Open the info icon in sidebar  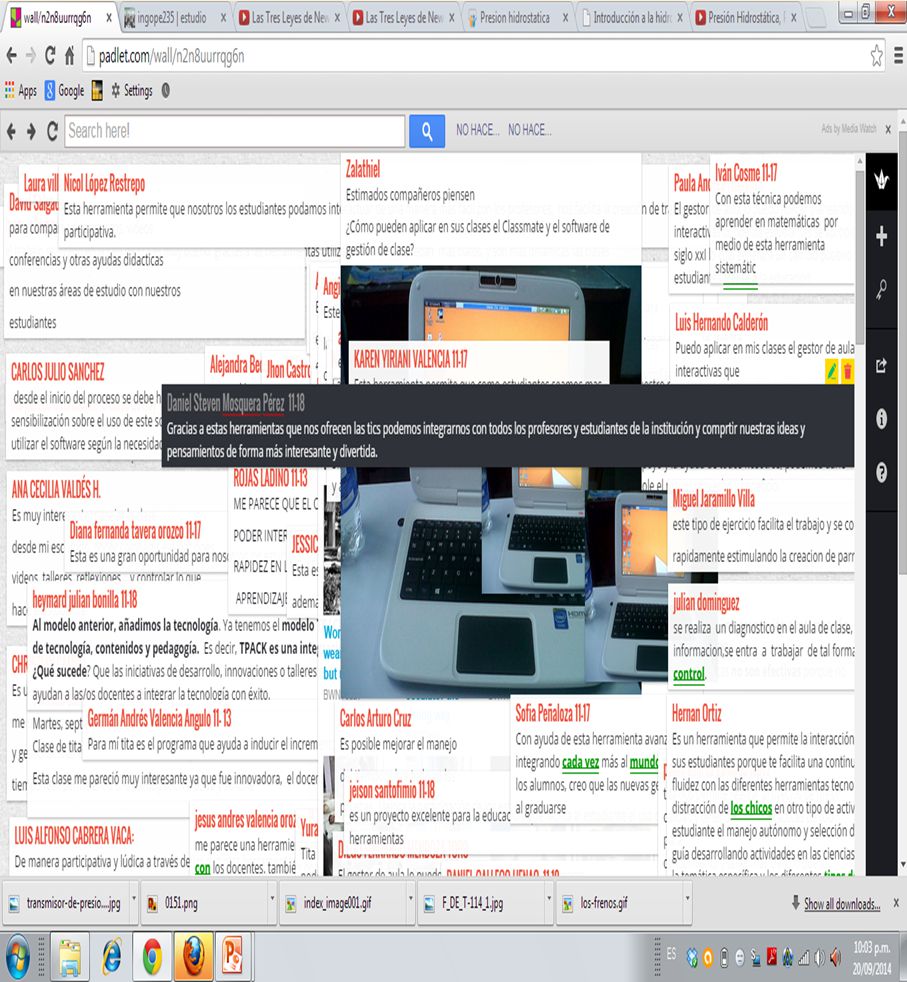point(881,418)
